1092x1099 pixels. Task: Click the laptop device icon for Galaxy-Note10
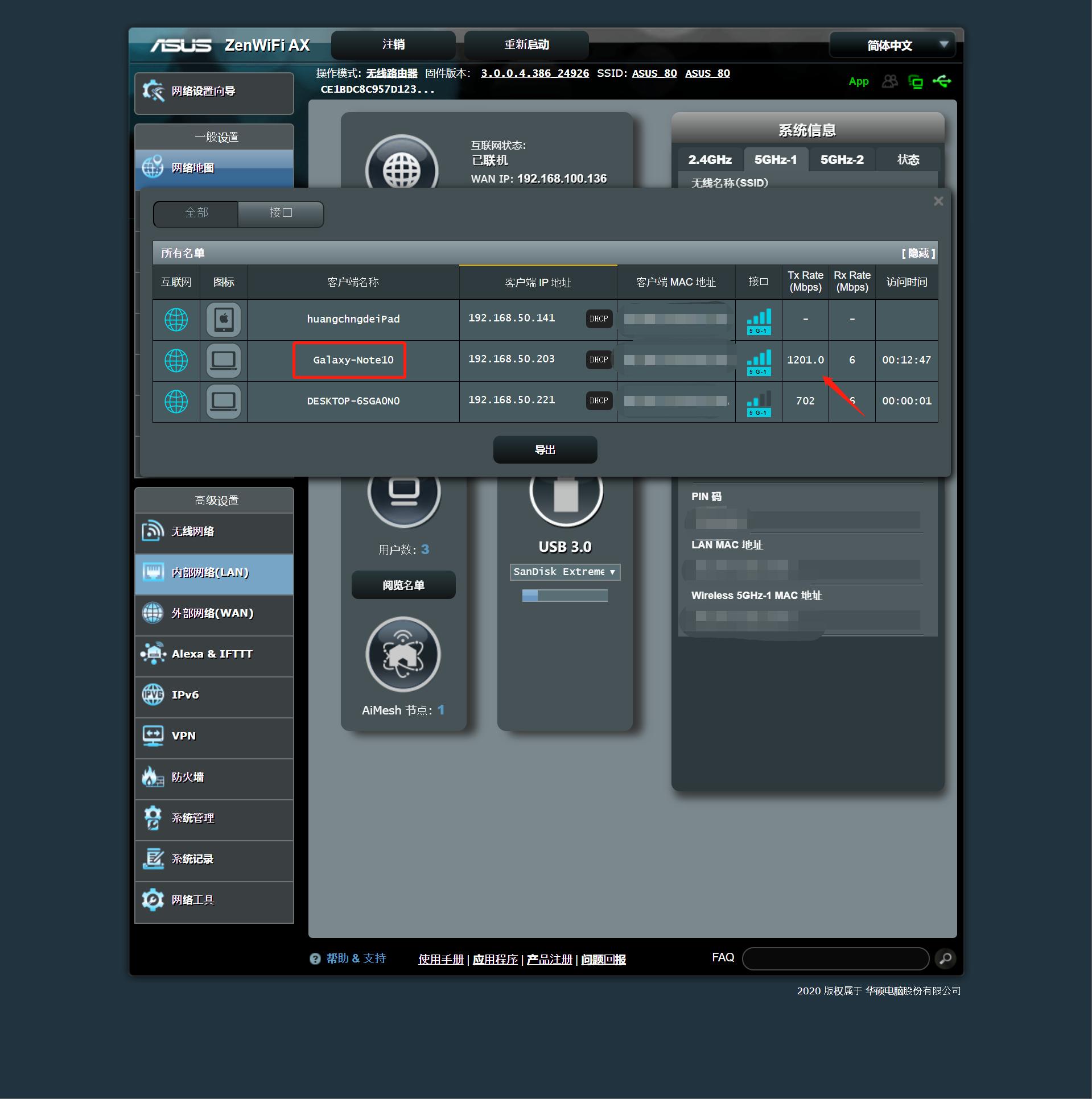(224, 360)
